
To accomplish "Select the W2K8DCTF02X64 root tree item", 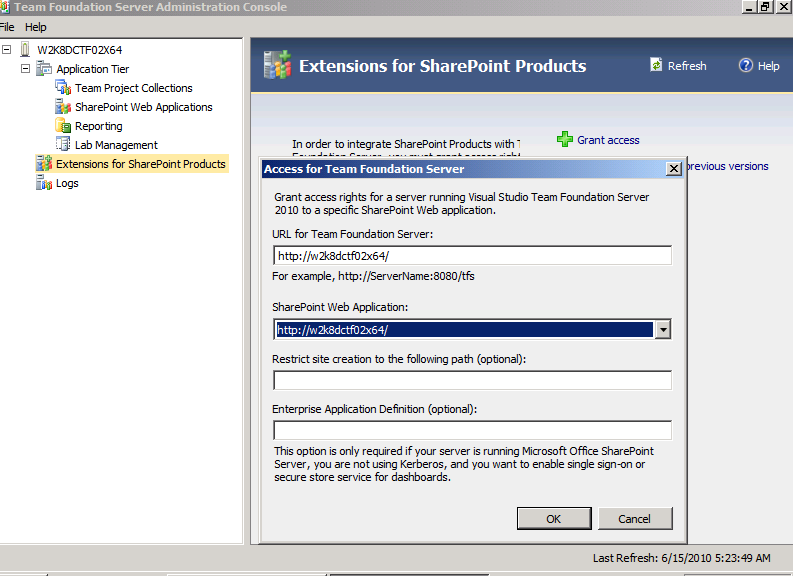I will coord(79,50).
